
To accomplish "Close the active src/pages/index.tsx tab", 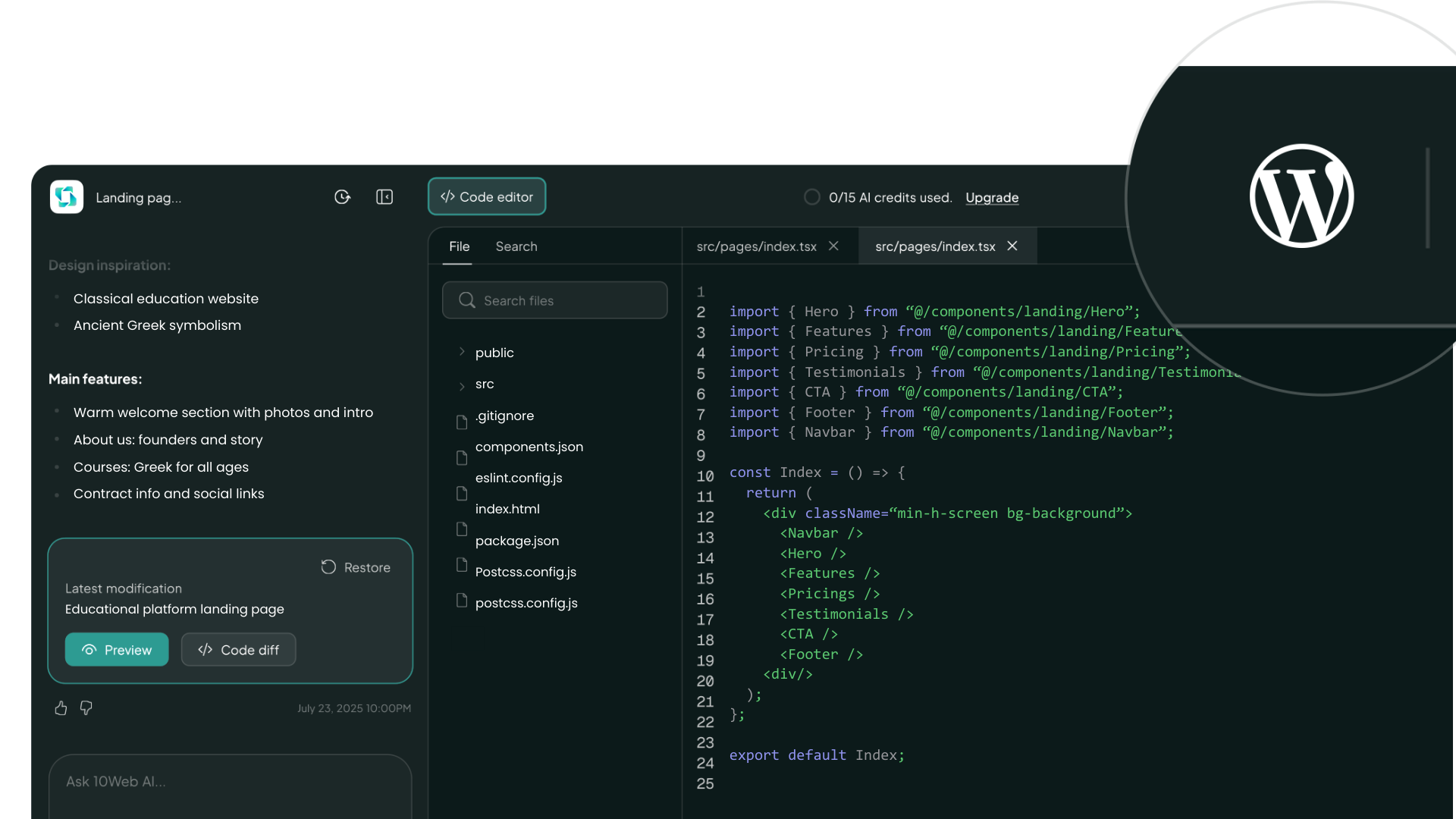I will point(1012,246).
